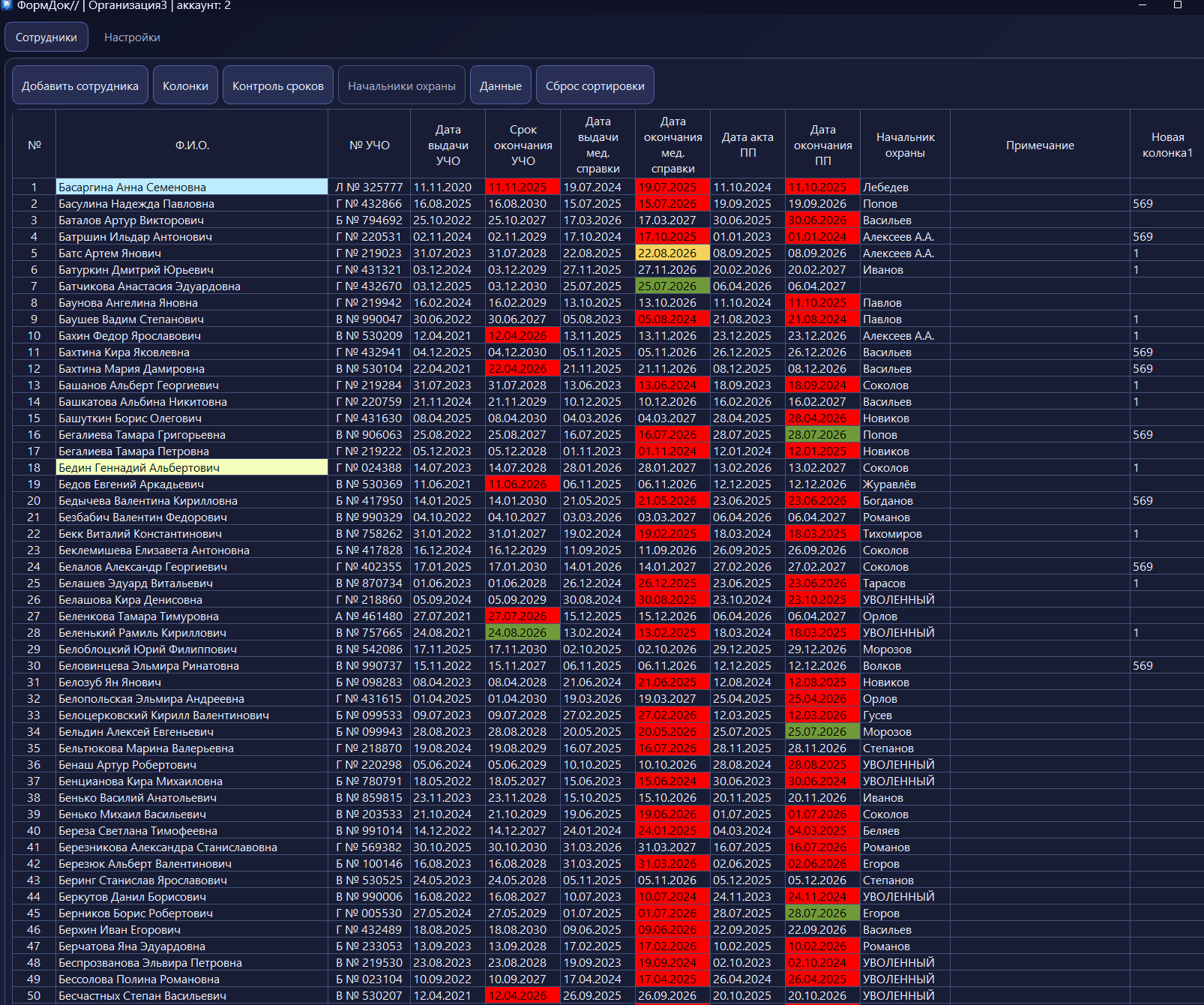The image size is (1204, 1005).
Task: Minimize the ФормДок window
Action: tap(1143, 5)
